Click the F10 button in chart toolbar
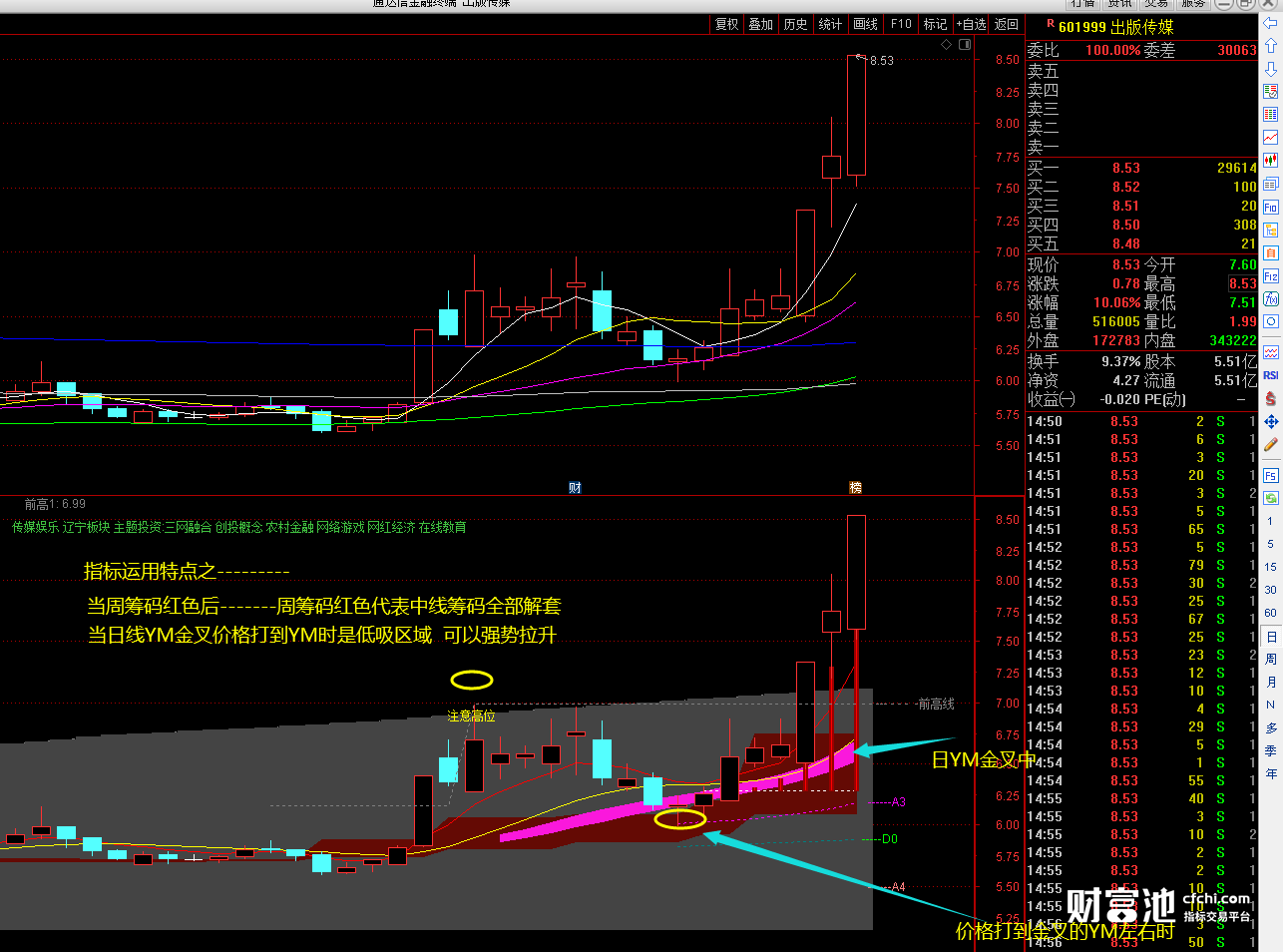The height and width of the screenshot is (952, 1283). tap(901, 24)
